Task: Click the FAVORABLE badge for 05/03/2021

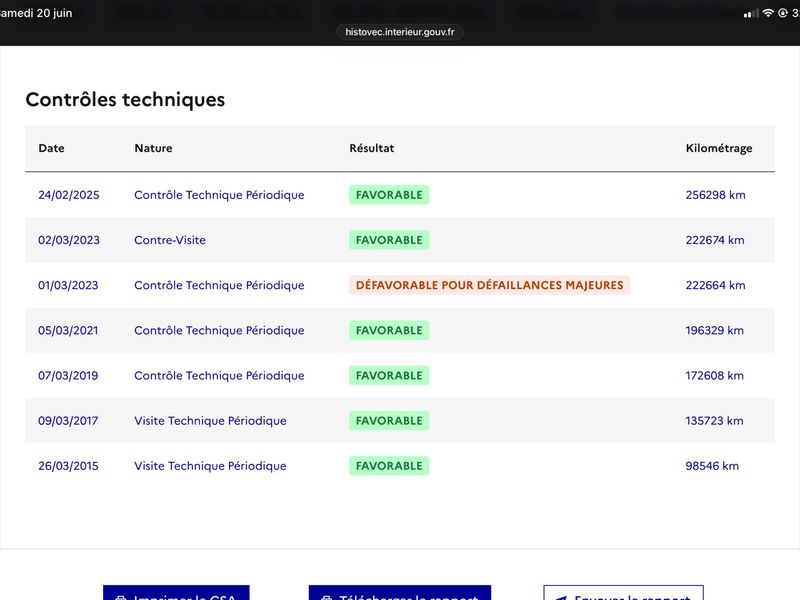Action: (x=389, y=330)
